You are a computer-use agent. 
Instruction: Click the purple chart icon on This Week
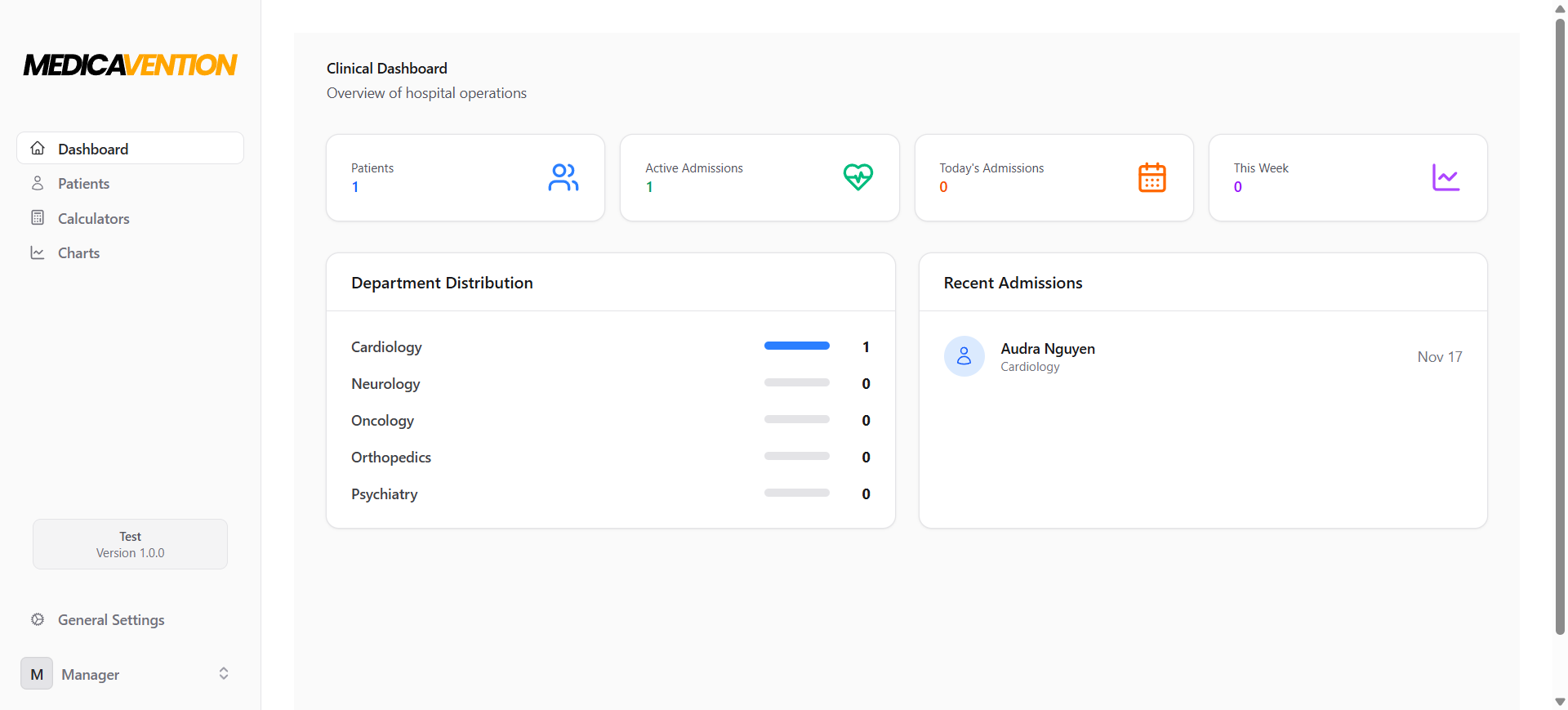(1446, 177)
